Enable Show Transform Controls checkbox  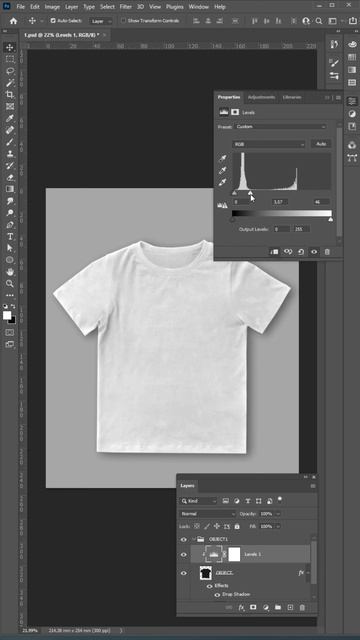(123, 21)
